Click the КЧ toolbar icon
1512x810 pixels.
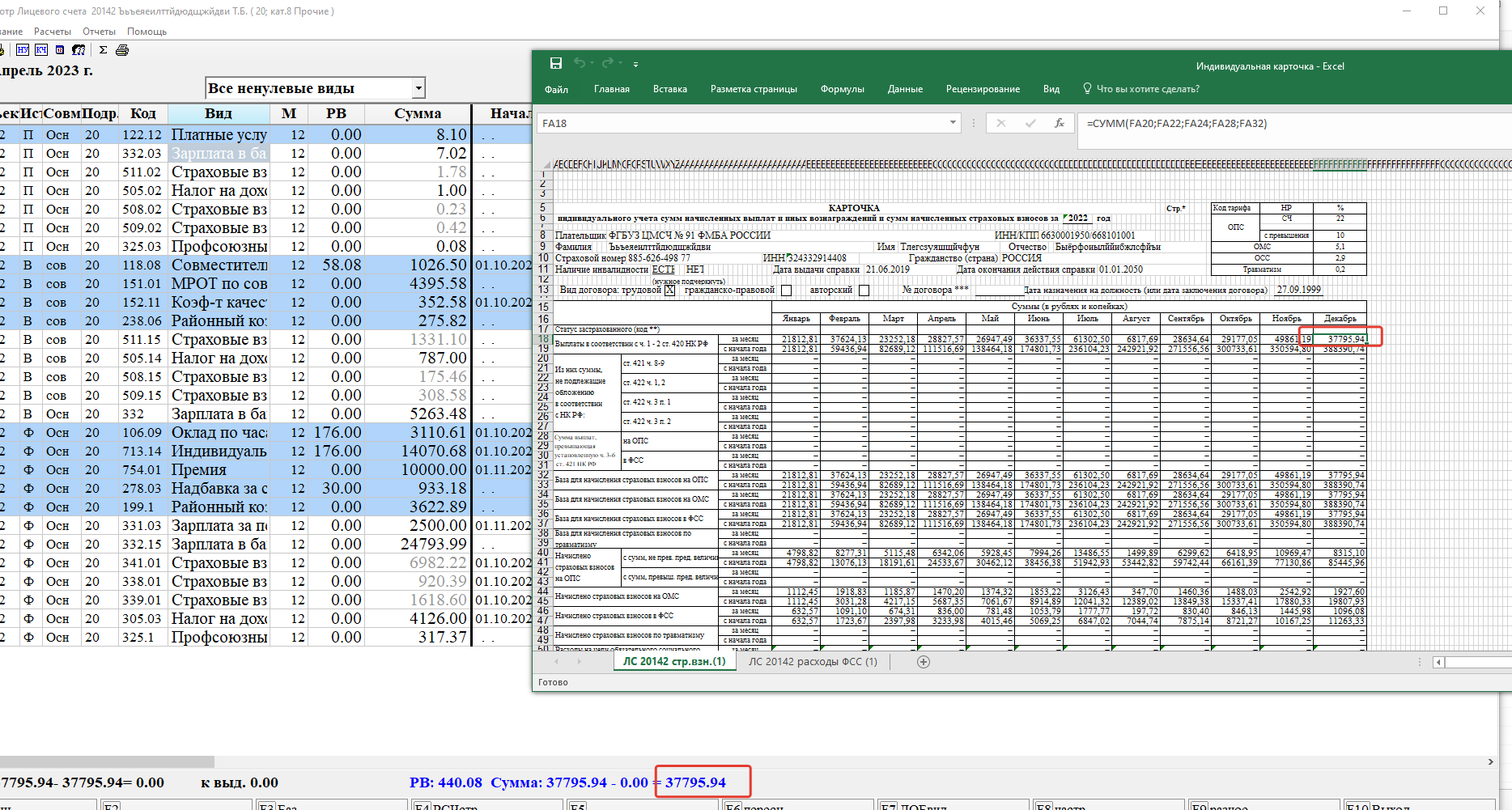41,50
